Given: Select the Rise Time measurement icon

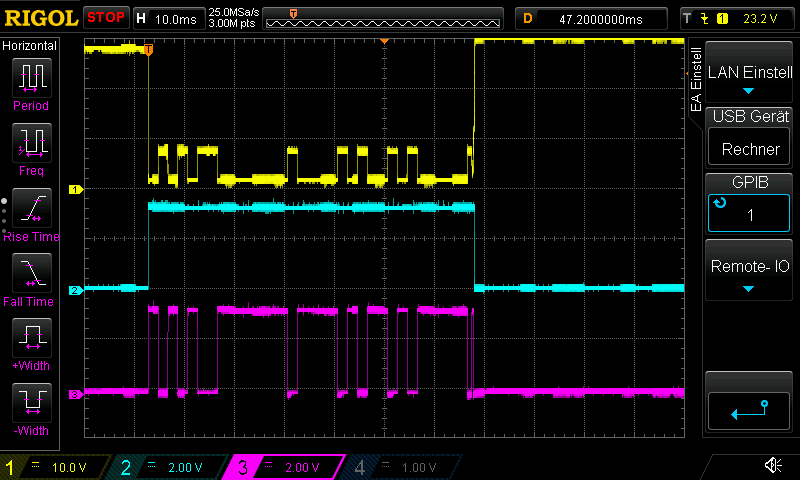Looking at the screenshot, I should pyautogui.click(x=32, y=208).
